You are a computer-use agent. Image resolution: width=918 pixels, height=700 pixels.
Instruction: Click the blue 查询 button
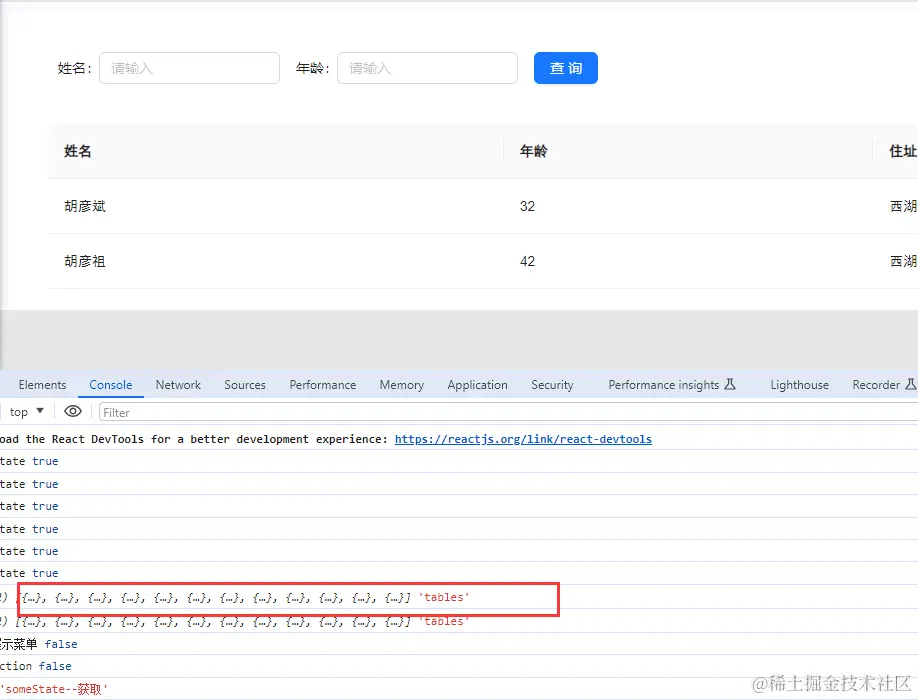(x=566, y=68)
